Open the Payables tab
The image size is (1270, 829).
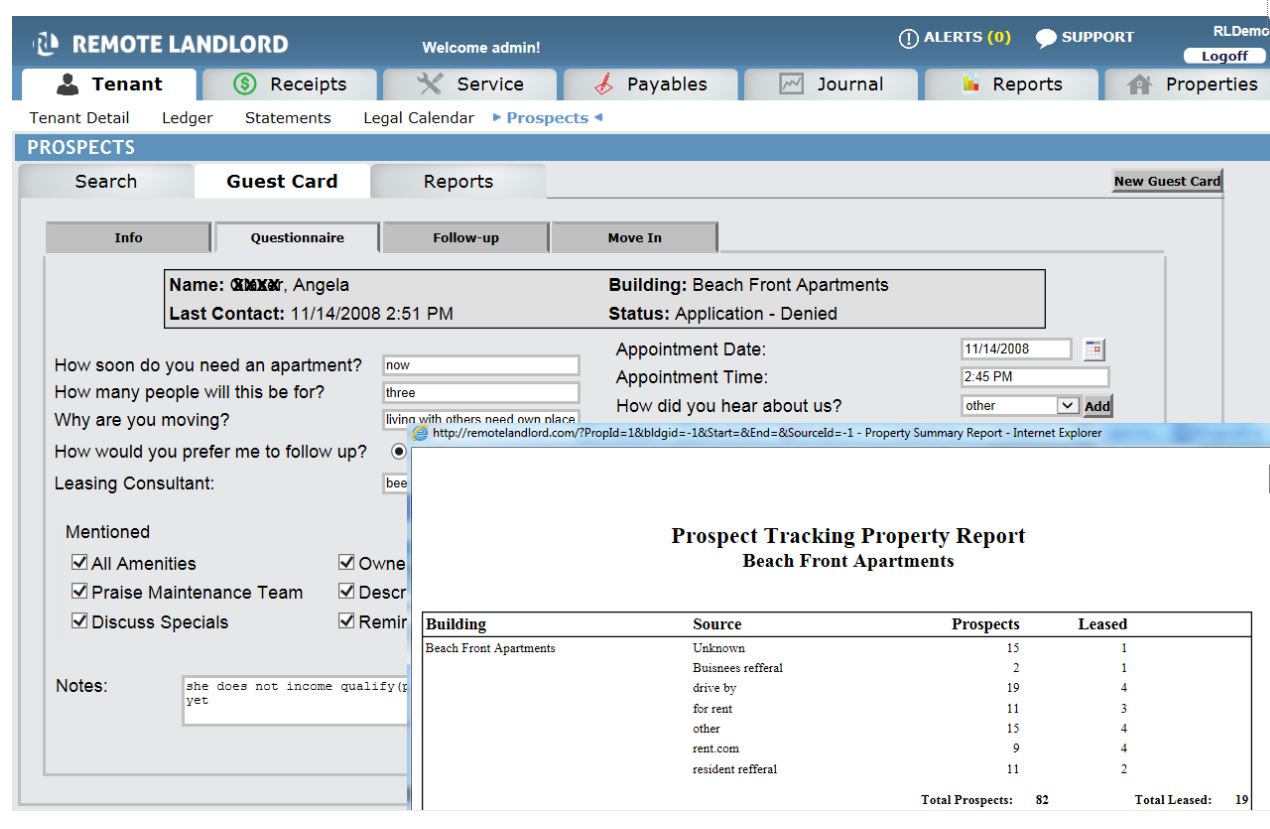[x=650, y=85]
